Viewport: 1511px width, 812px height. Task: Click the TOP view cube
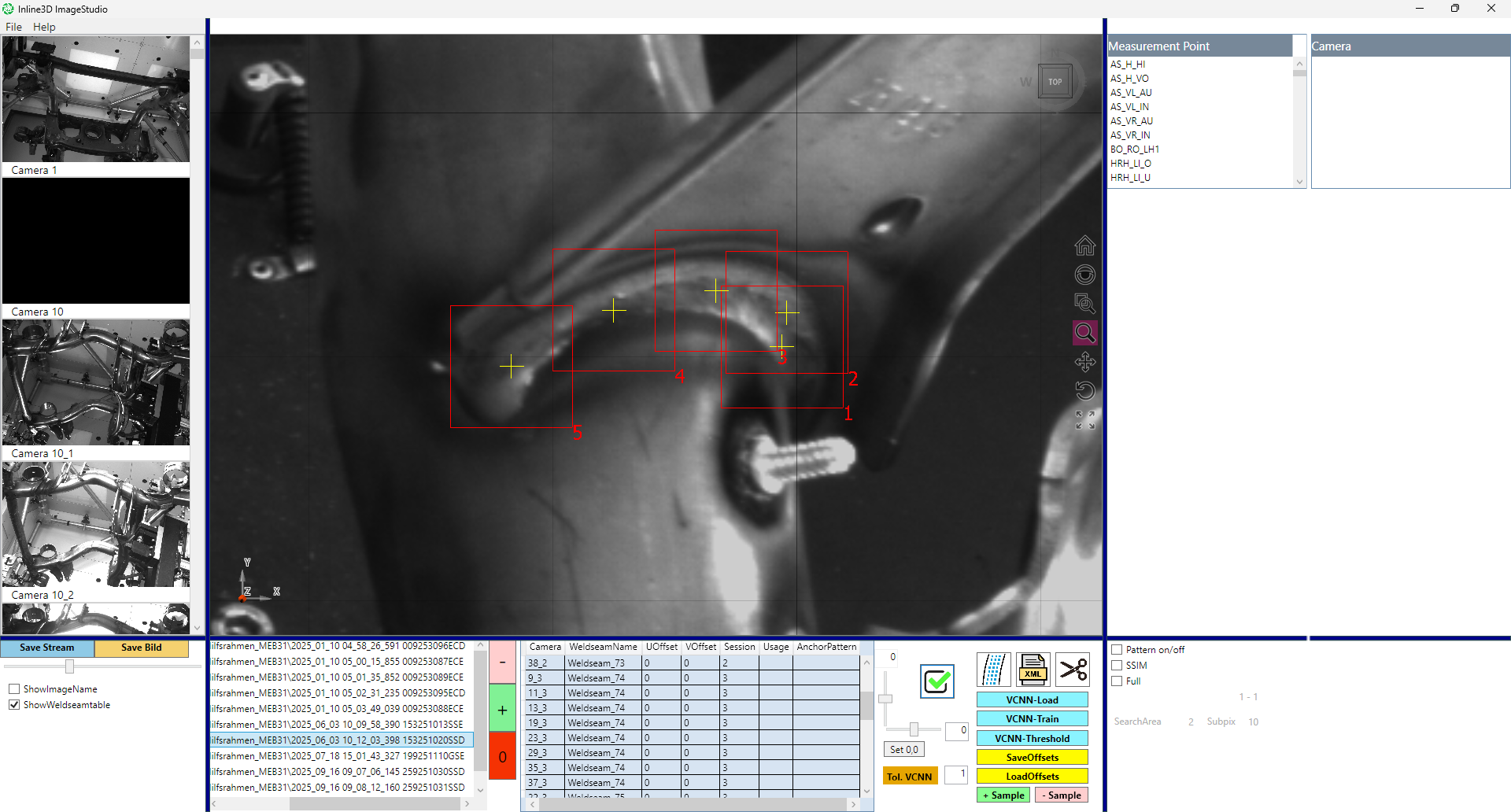tap(1055, 81)
